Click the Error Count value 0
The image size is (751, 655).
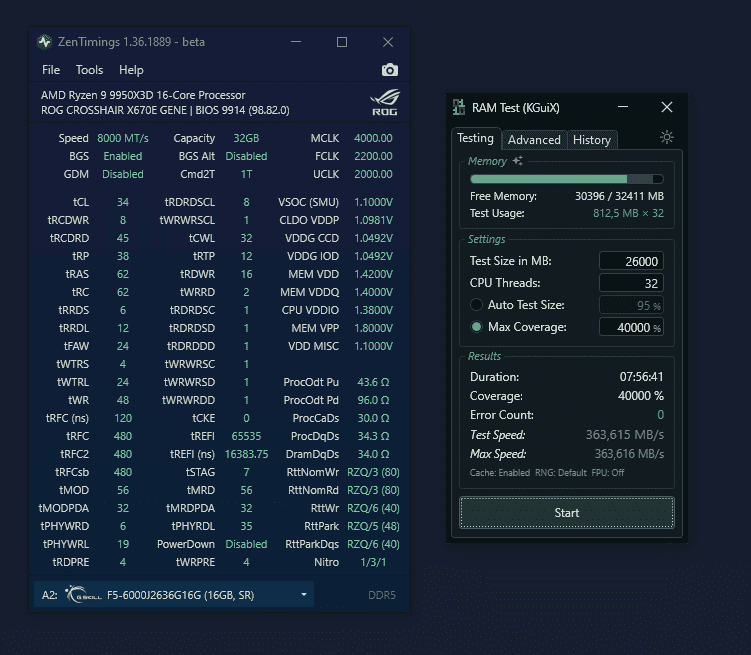pos(660,415)
